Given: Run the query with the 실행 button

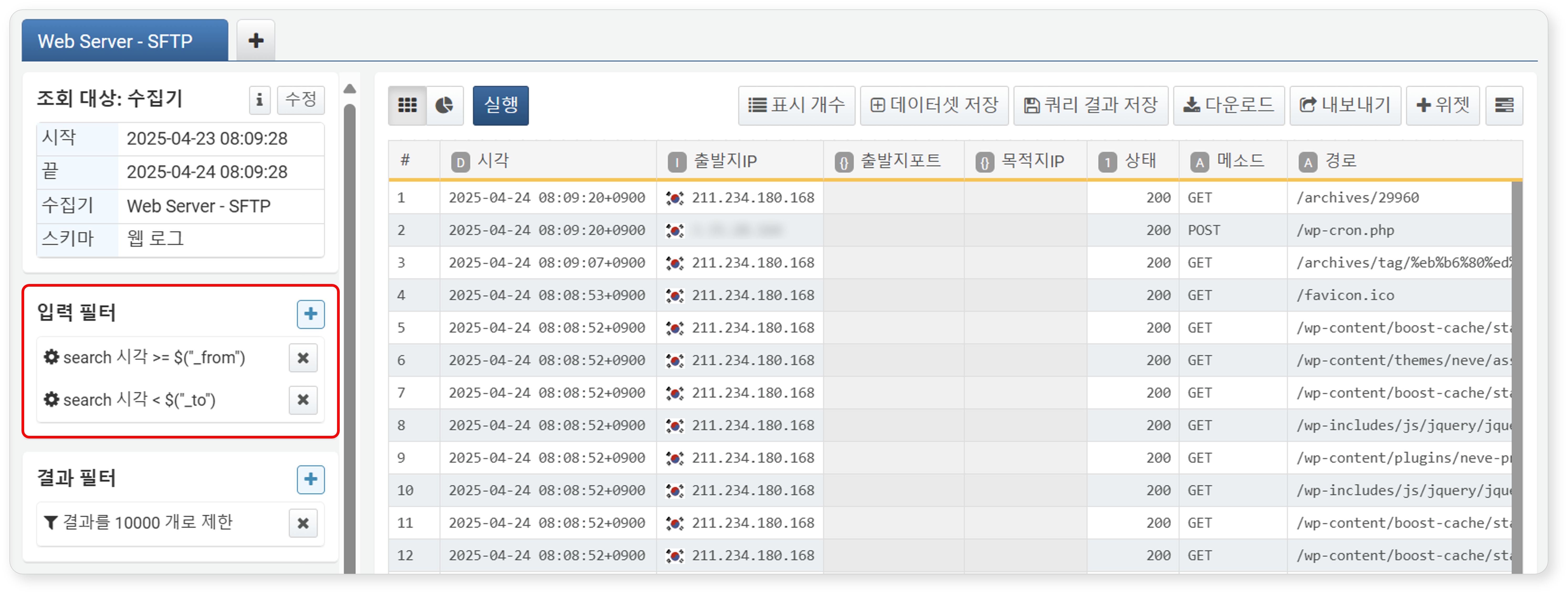Looking at the screenshot, I should coord(500,105).
